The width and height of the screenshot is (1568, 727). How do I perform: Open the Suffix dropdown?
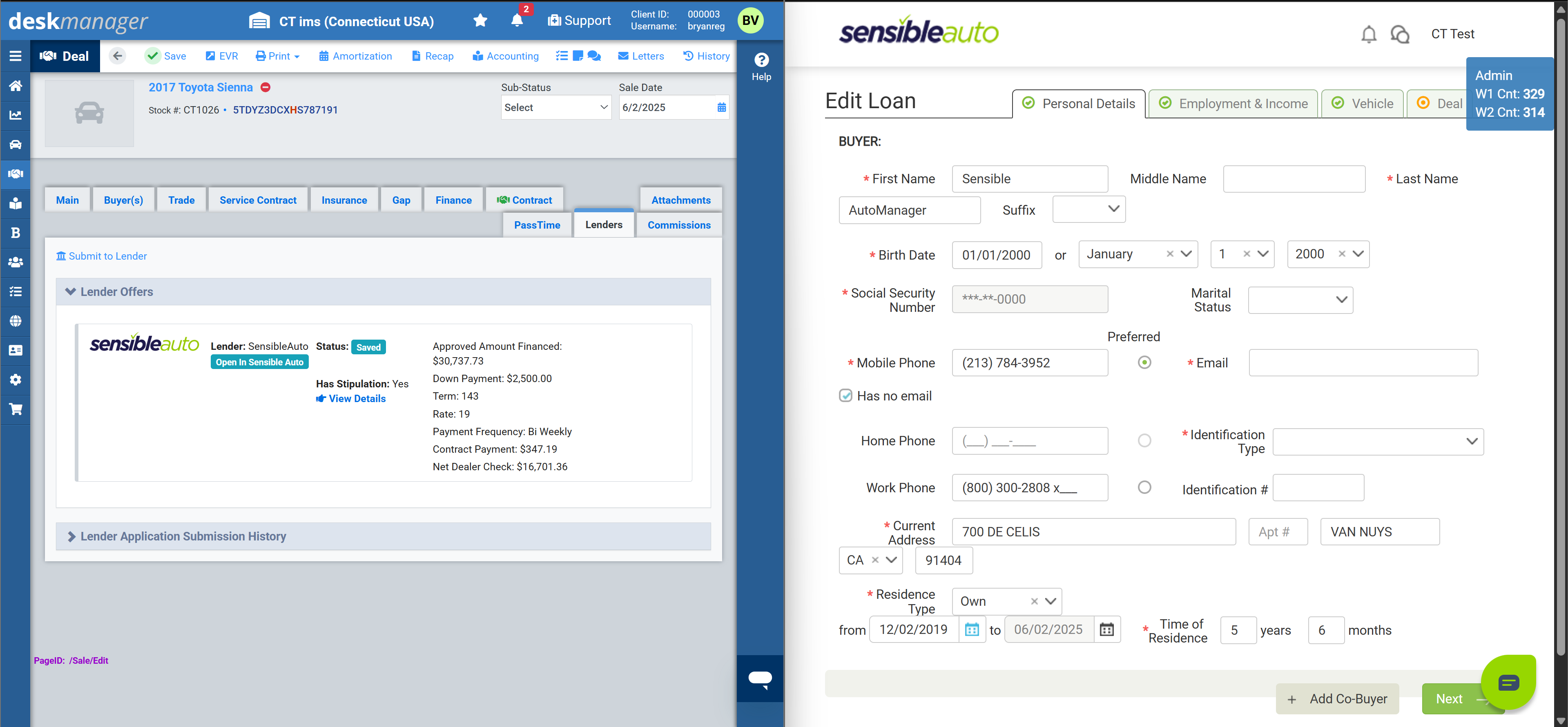pyautogui.click(x=1089, y=209)
